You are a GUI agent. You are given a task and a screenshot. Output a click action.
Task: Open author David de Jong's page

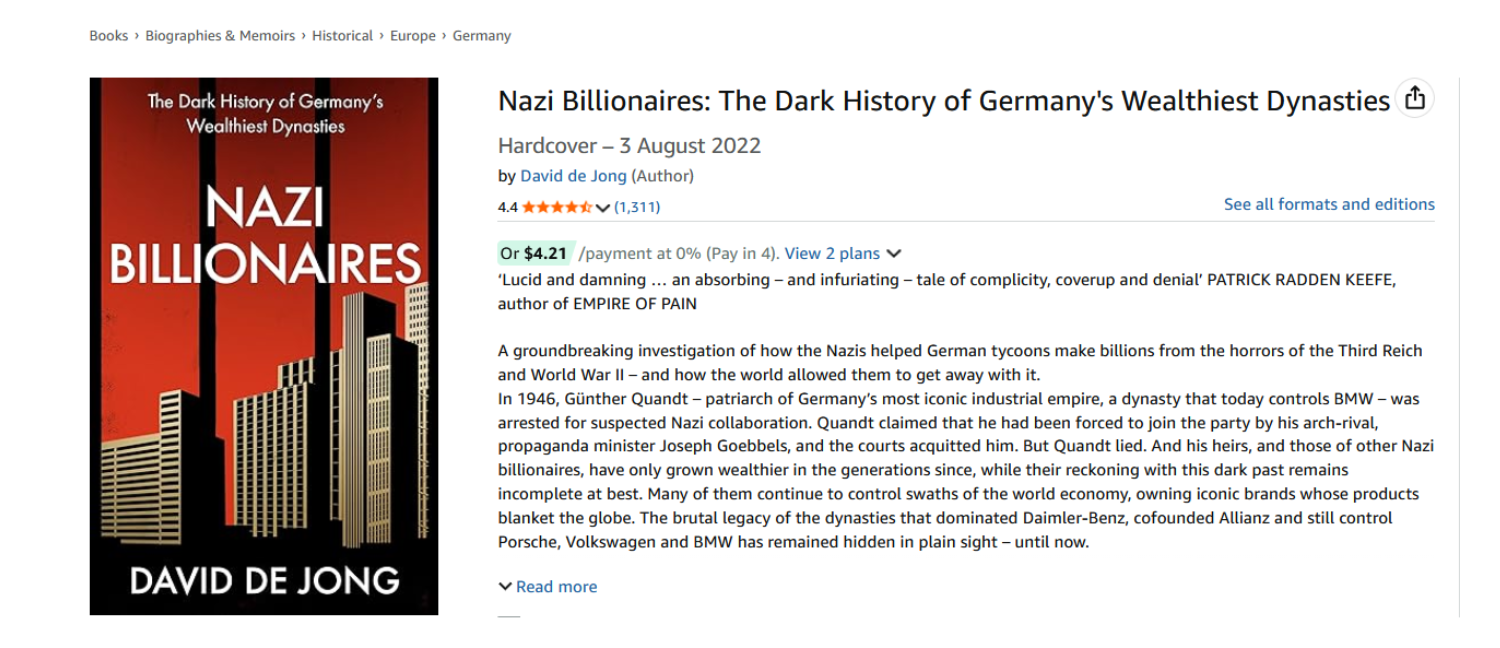573,176
